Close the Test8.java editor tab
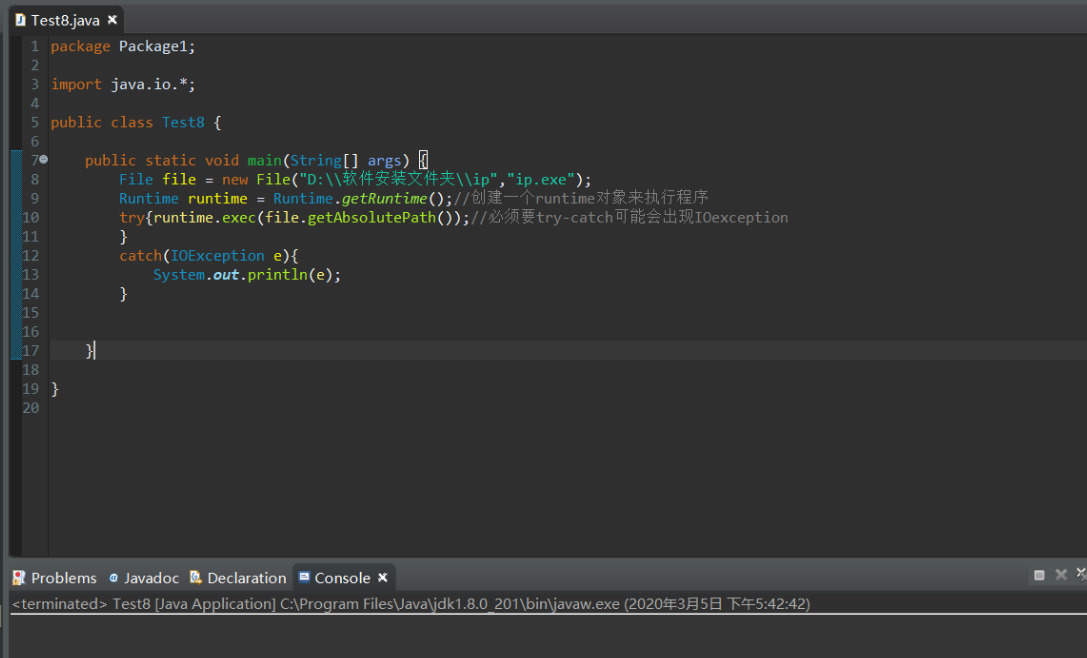Image resolution: width=1087 pixels, height=658 pixels. pos(112,20)
